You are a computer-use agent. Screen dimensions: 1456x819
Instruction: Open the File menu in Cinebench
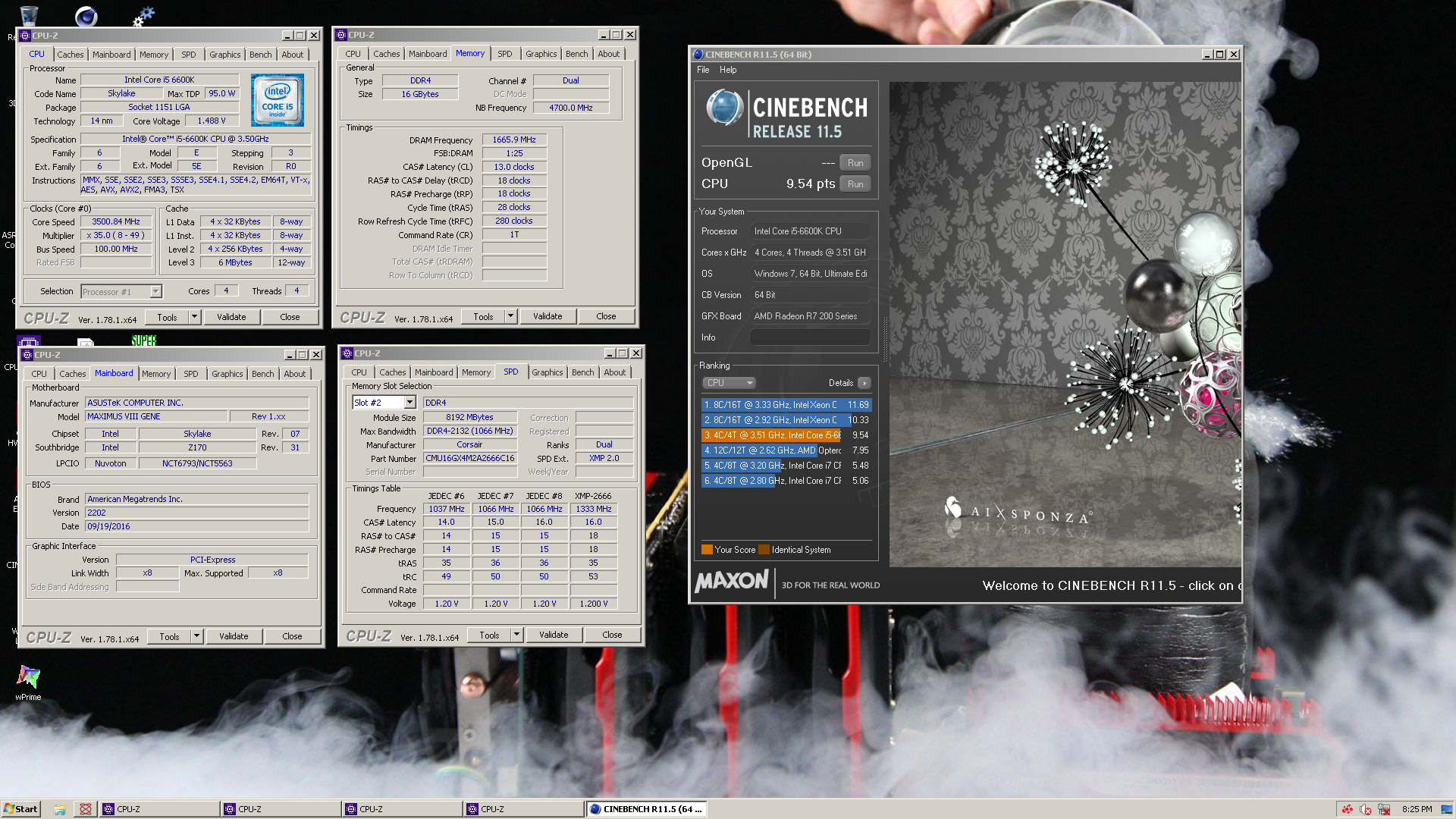[703, 70]
